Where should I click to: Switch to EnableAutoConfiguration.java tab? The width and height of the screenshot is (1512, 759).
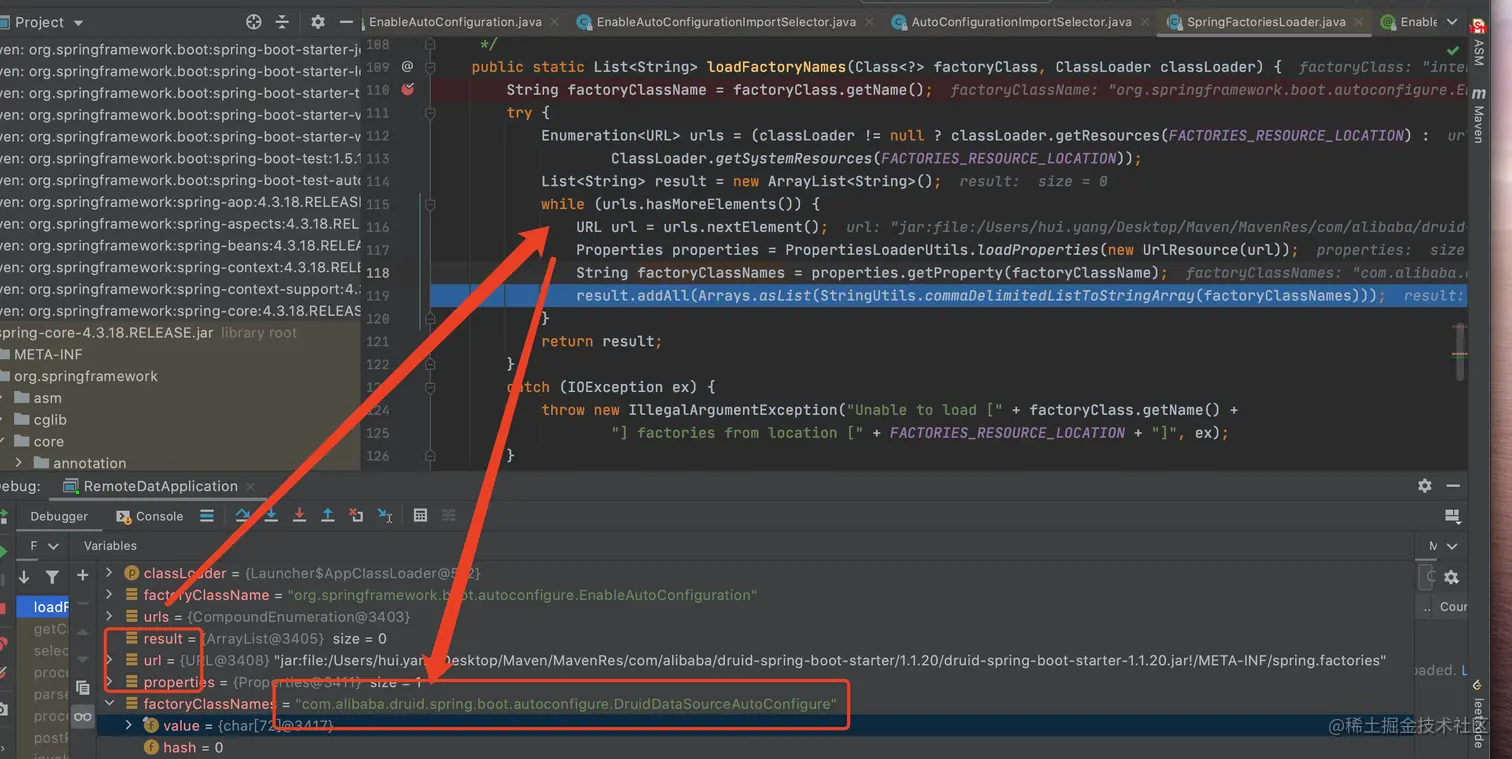pyautogui.click(x=456, y=22)
